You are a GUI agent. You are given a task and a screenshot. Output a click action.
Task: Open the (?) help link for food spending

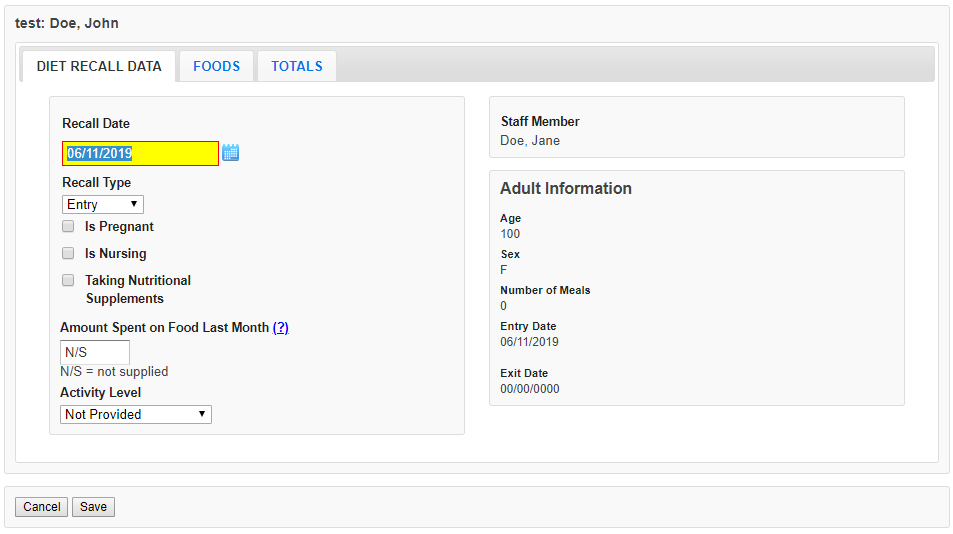(280, 328)
